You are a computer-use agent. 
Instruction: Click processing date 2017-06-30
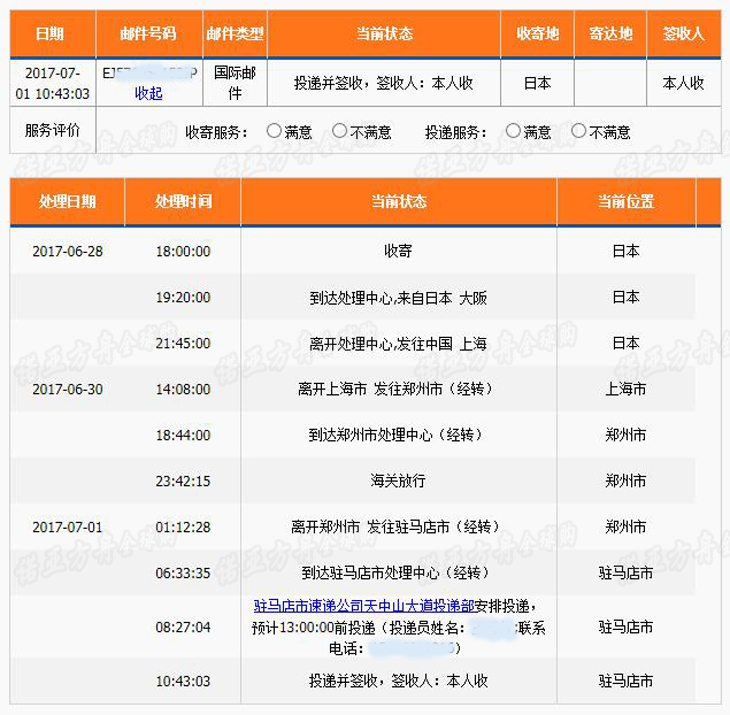pos(68,389)
